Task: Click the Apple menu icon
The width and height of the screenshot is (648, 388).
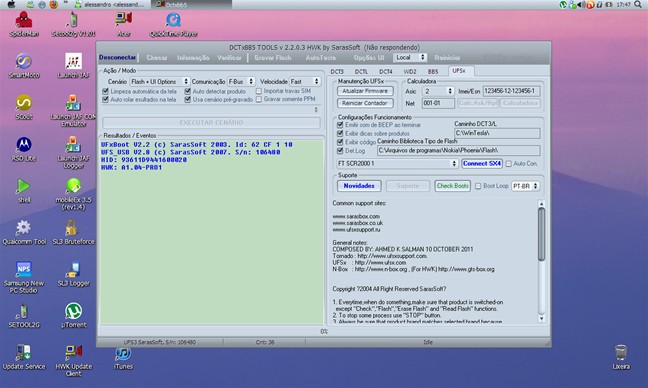Action: point(12,5)
